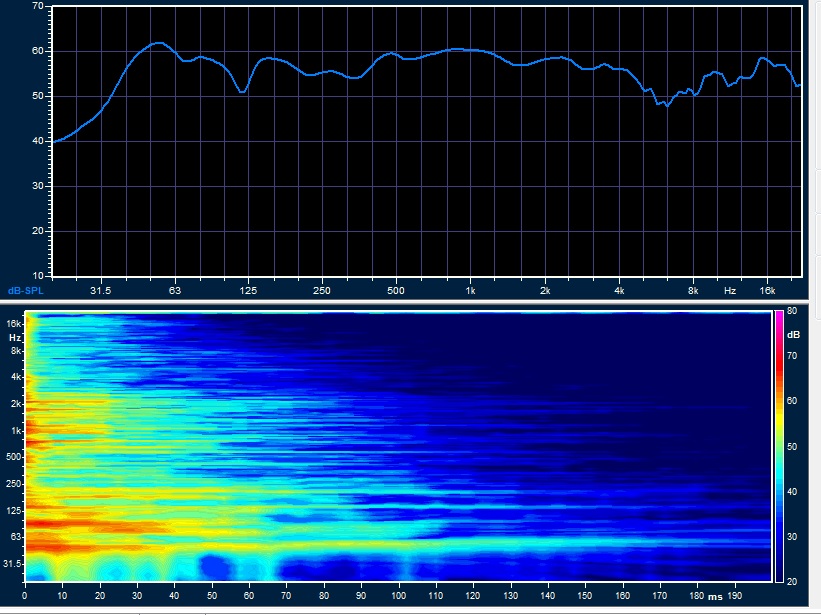Click the Hz label on spectrogram frequency axis

tap(15, 338)
